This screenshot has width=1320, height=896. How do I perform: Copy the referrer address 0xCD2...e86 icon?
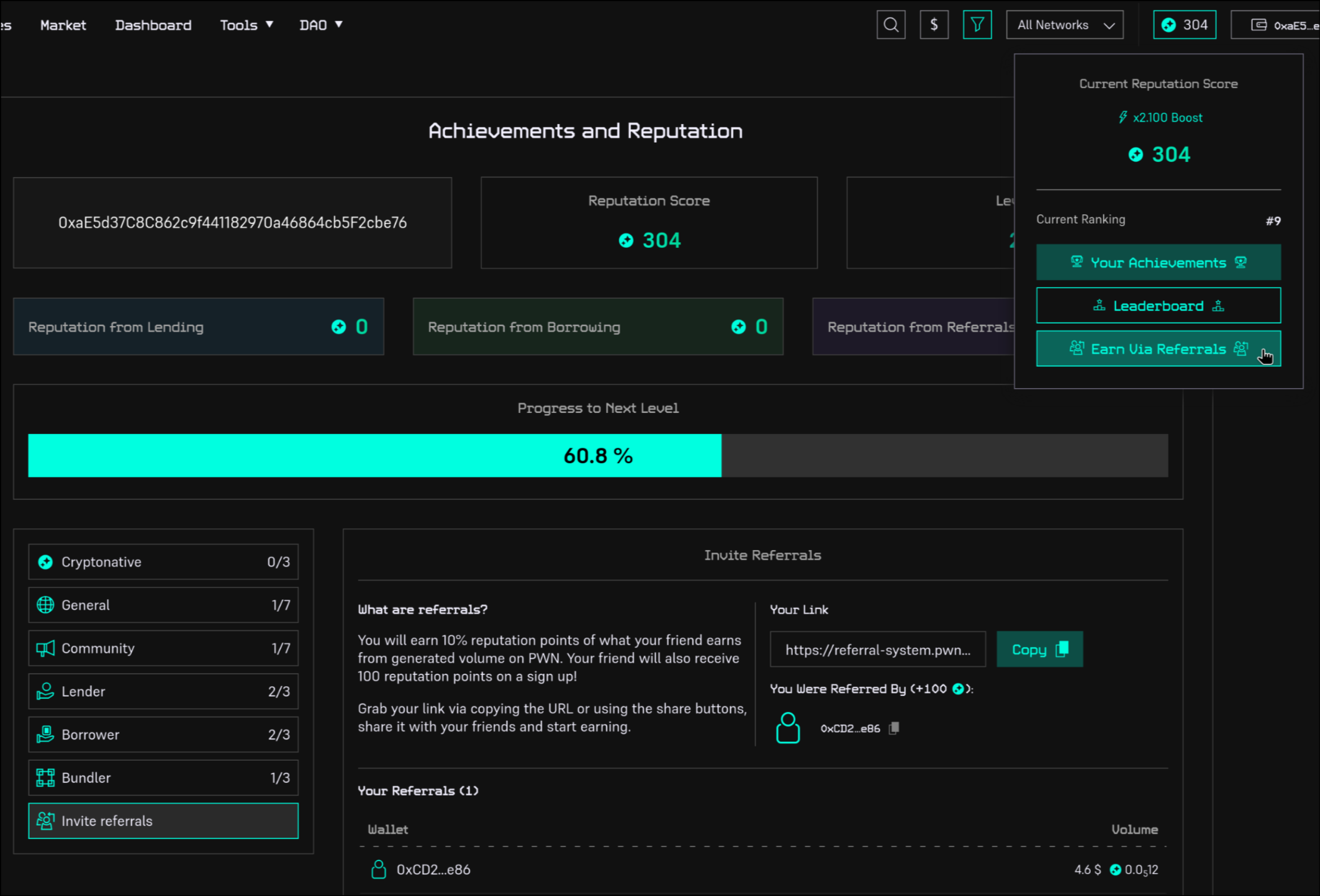[x=894, y=728]
